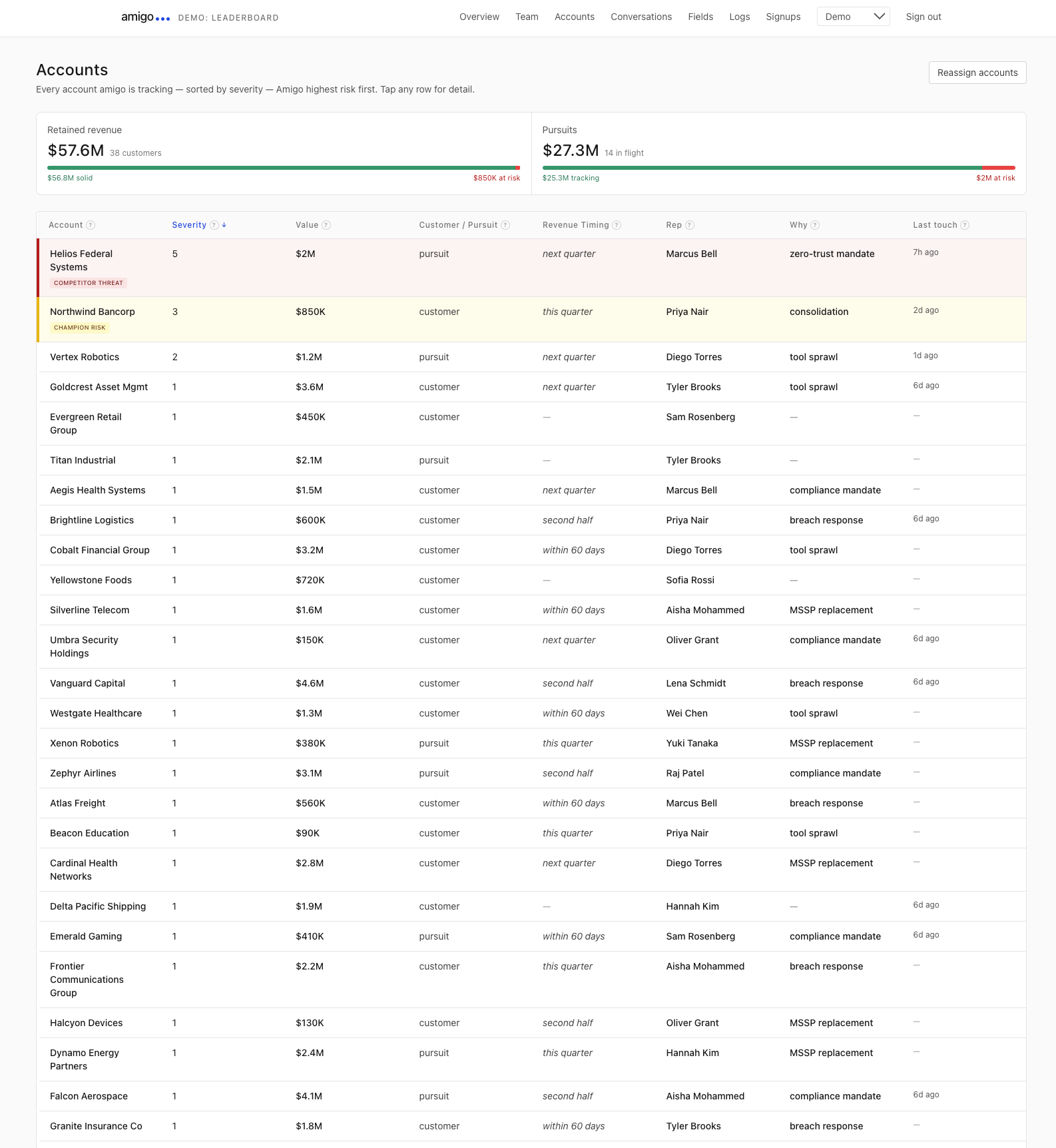Click the Account column header
The image size is (1056, 1148).
(x=66, y=225)
